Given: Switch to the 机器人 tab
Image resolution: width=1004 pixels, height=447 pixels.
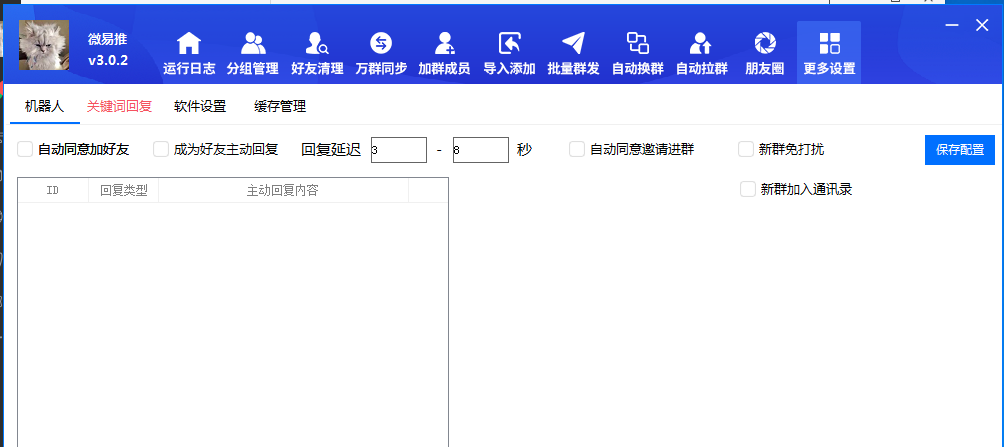Looking at the screenshot, I should 45,106.
